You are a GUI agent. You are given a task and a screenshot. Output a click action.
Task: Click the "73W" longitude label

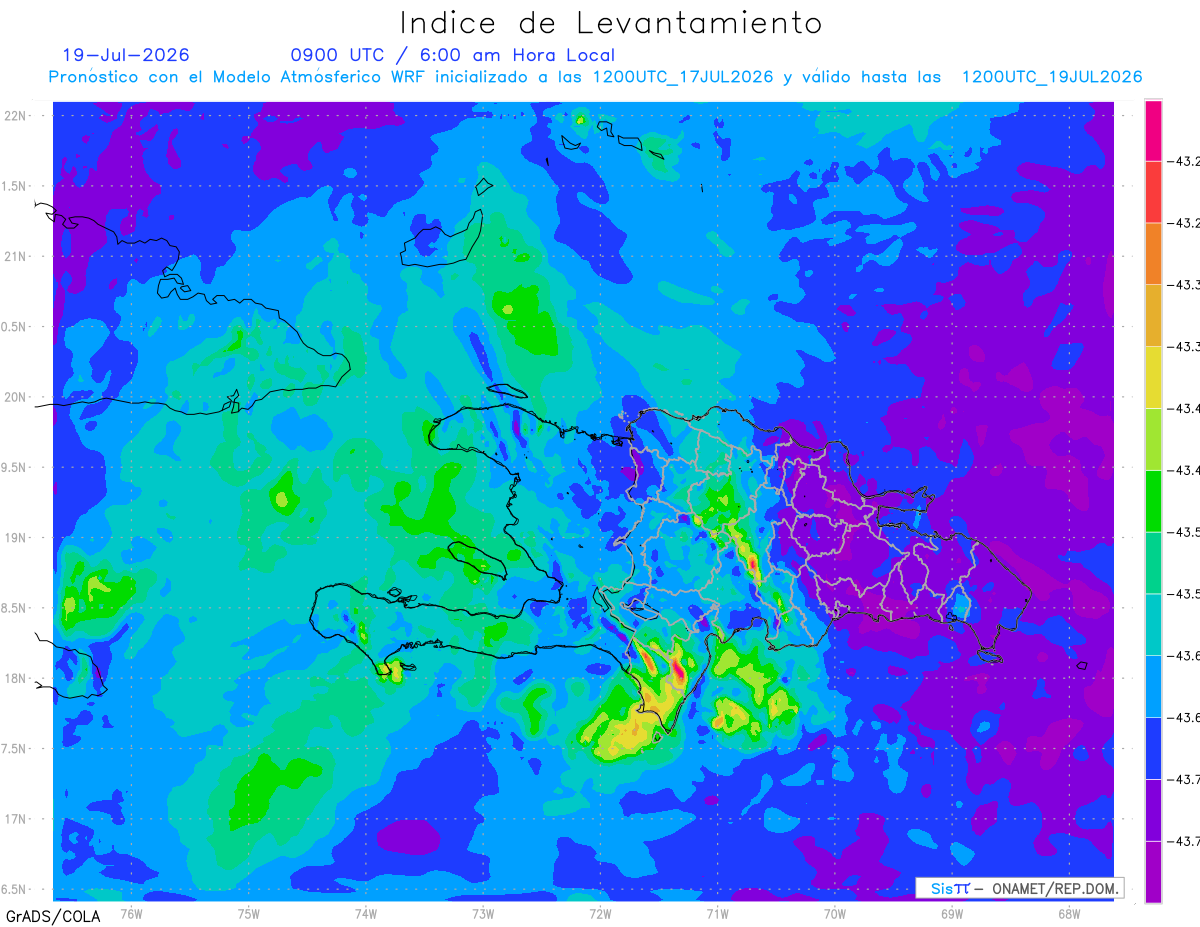pos(483,912)
